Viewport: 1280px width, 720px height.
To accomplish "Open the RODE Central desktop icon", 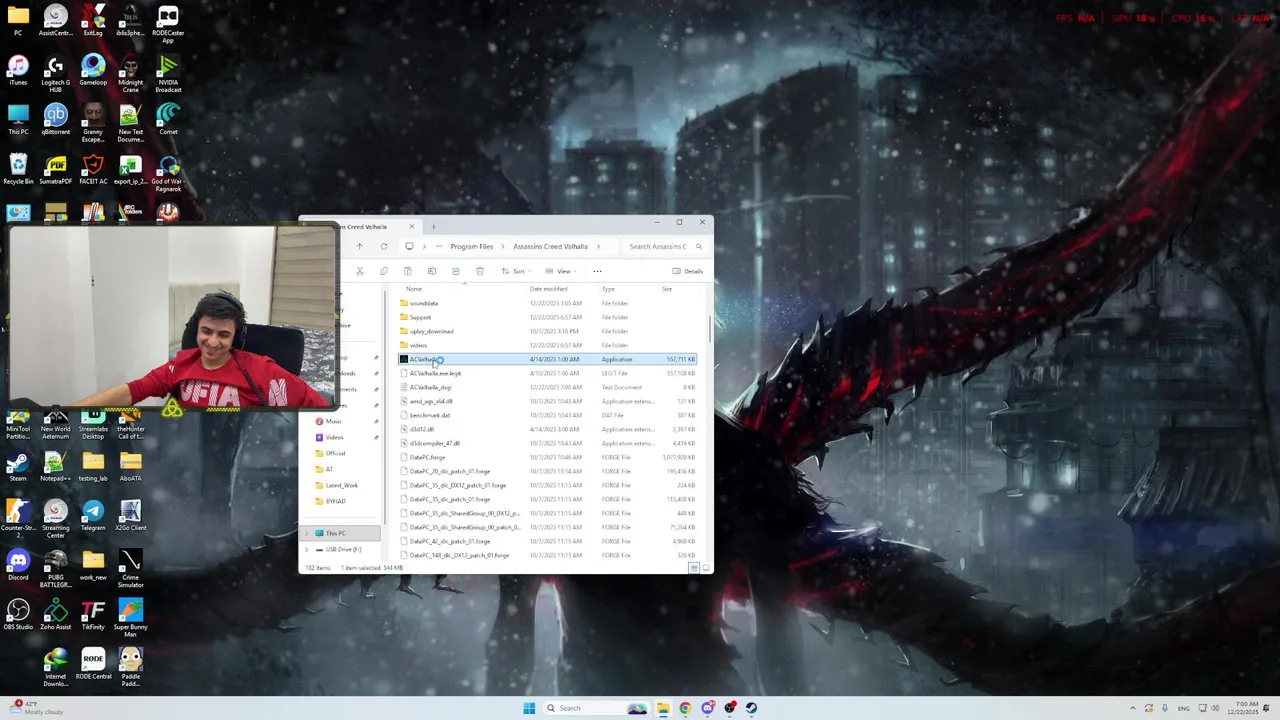I will click(x=93, y=663).
